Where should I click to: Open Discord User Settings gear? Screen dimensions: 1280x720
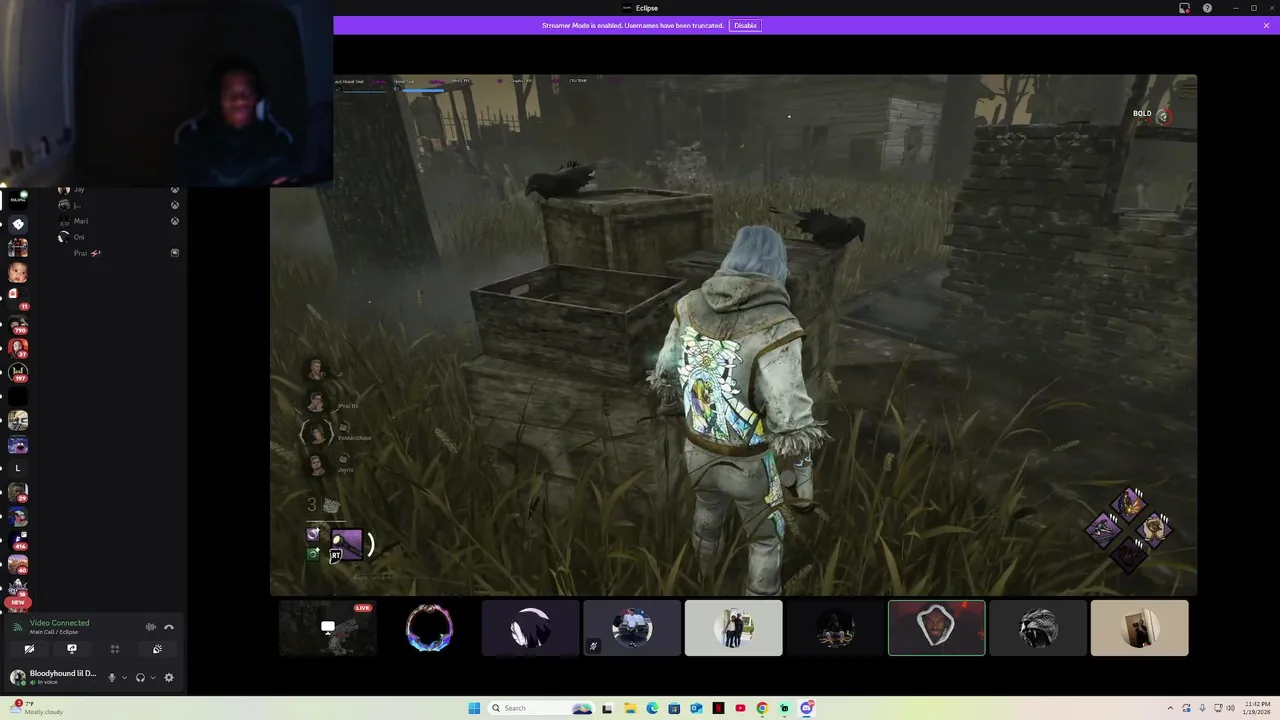click(169, 678)
